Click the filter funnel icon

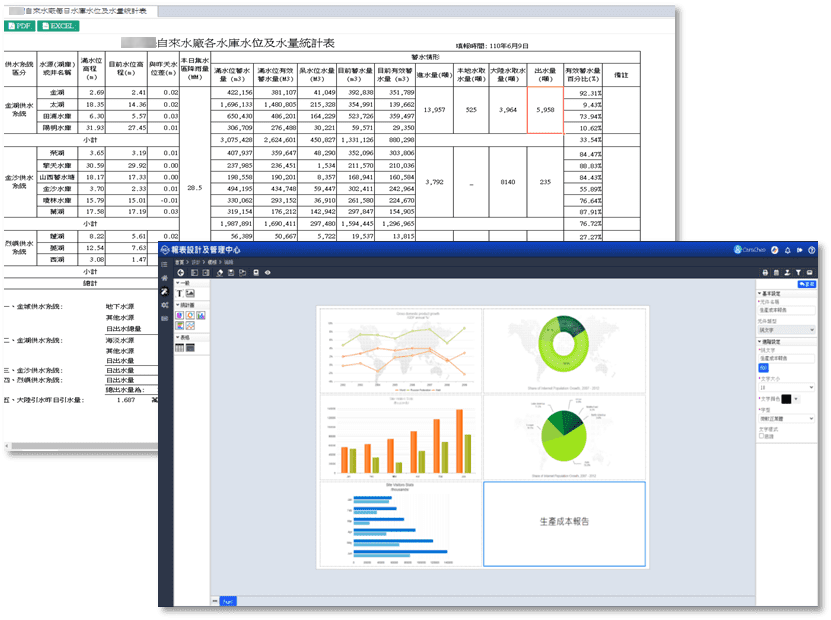[x=799, y=272]
